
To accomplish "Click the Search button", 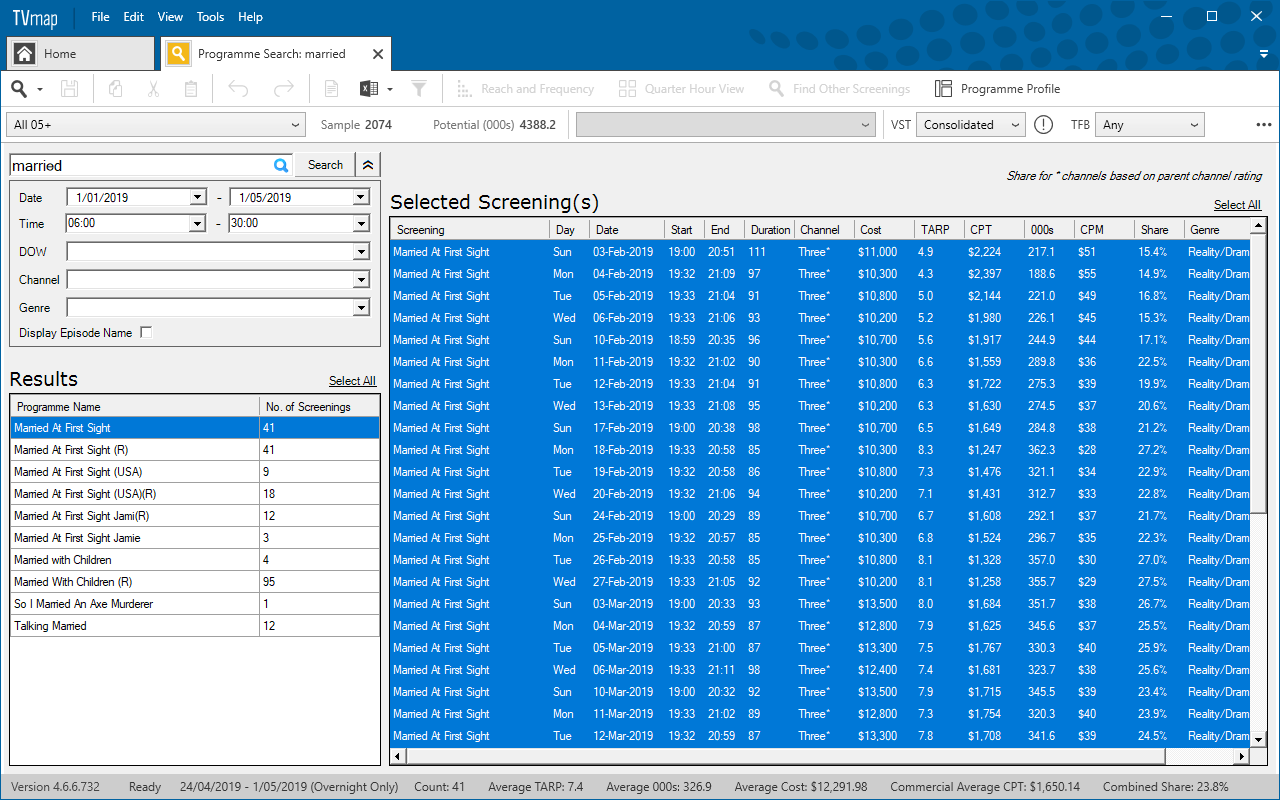I will [325, 165].
